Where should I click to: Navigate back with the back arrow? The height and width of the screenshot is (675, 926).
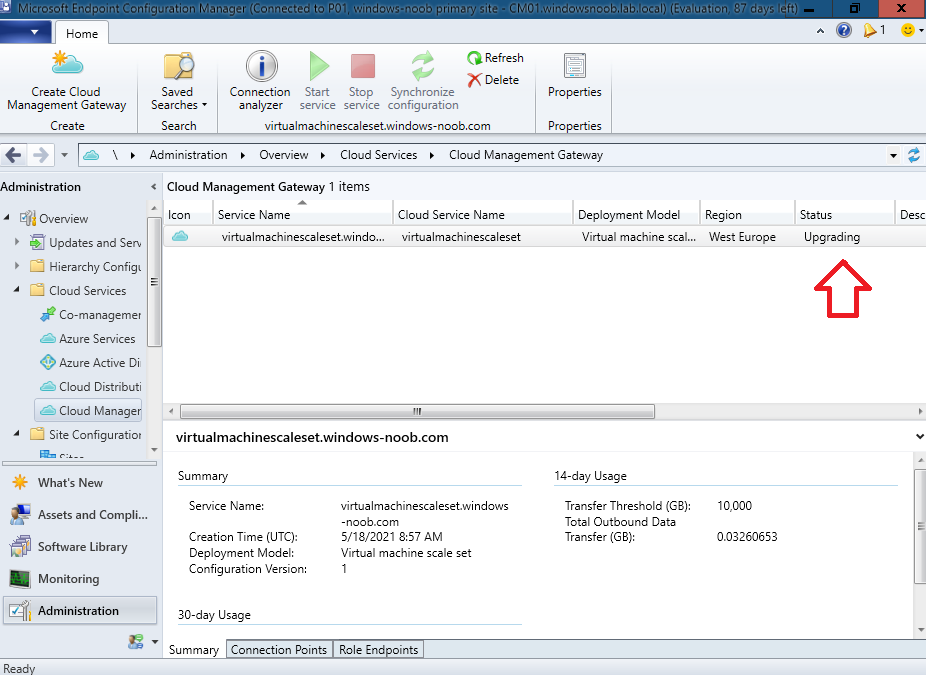[x=14, y=155]
